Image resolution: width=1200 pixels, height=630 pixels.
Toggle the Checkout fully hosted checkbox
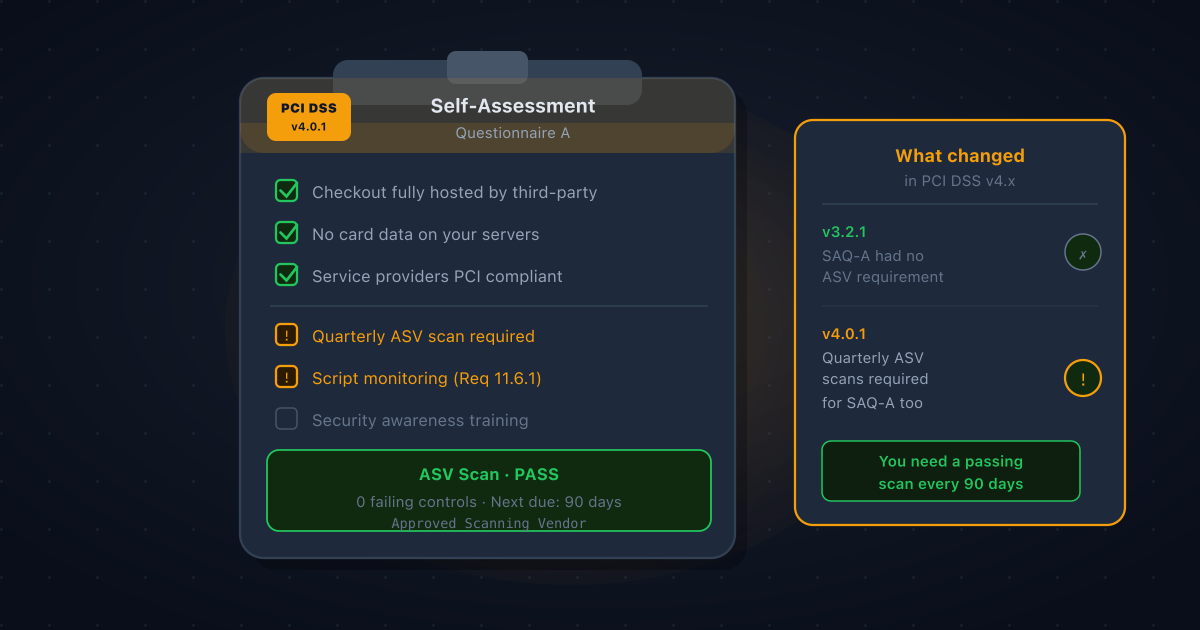coord(287,191)
